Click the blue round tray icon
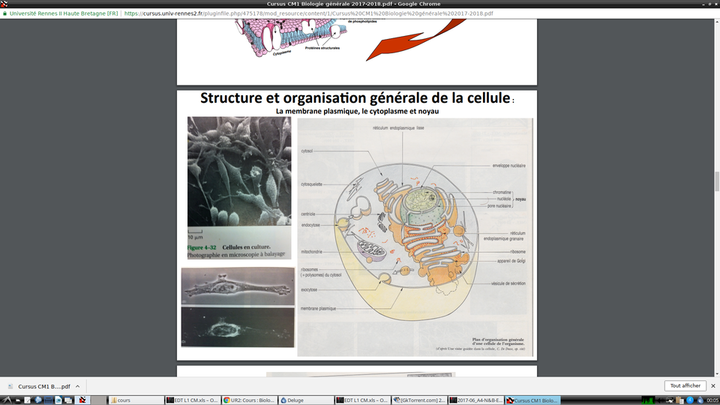Image resolution: width=720 pixels, height=405 pixels. [x=690, y=400]
